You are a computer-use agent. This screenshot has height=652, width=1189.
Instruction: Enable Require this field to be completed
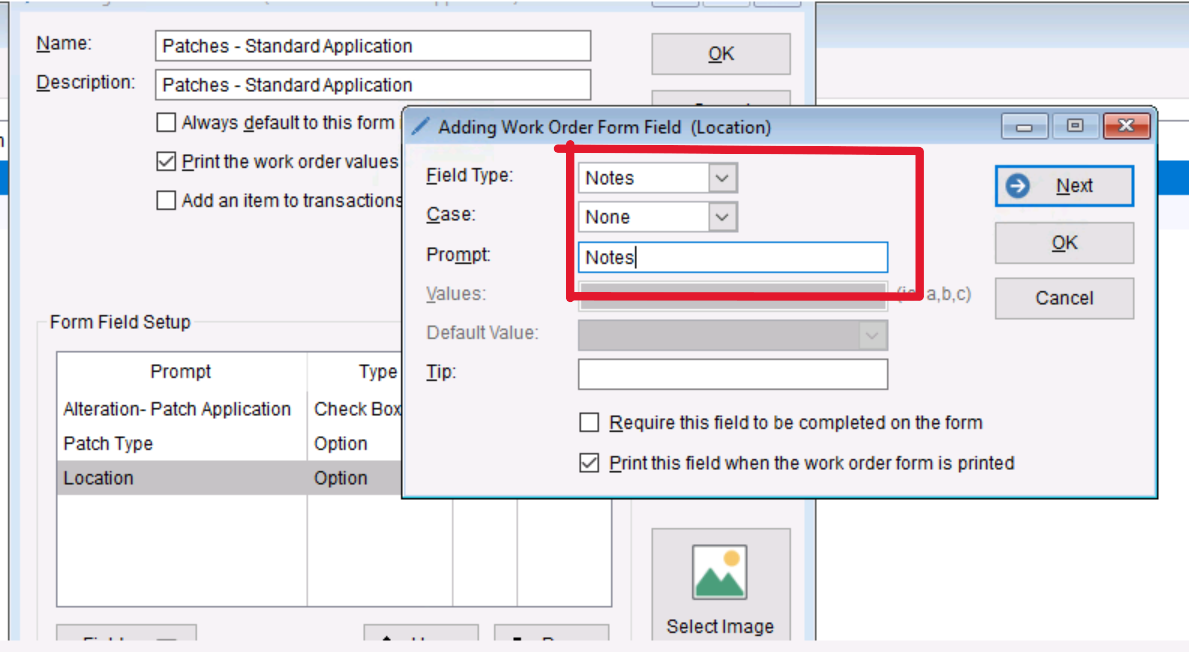(x=590, y=423)
